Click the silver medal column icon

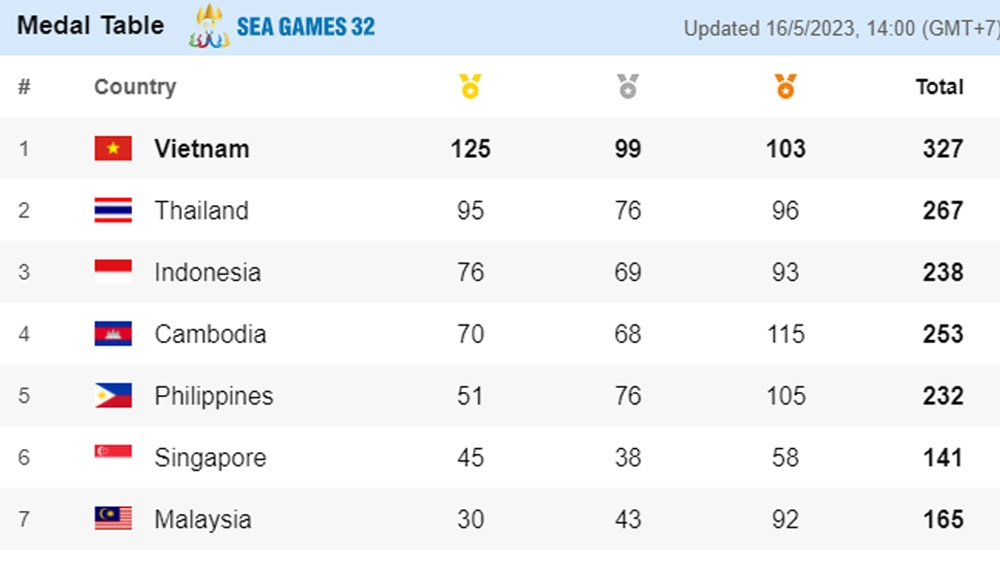(x=628, y=86)
